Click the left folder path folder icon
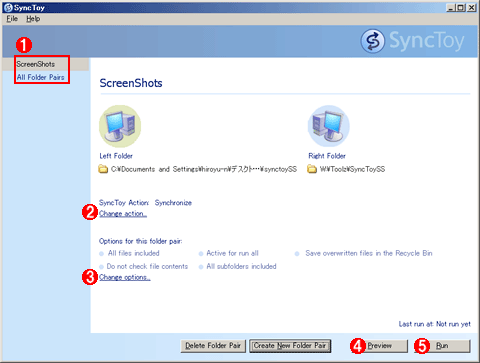Screen dimensions: 480x363 [103, 169]
